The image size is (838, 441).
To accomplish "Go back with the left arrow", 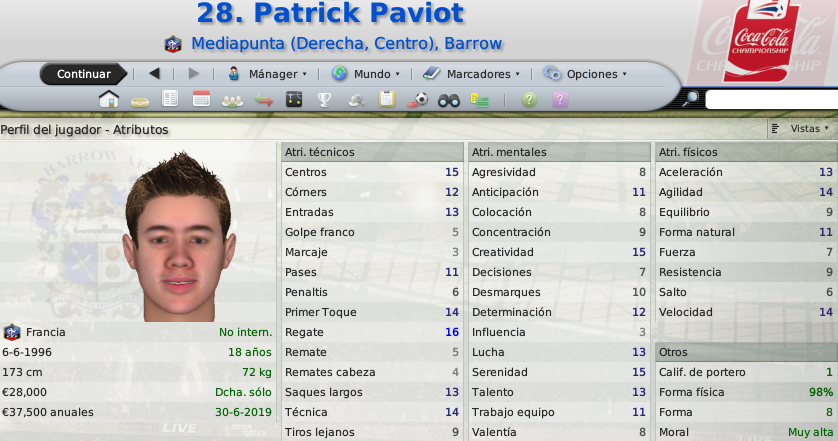I will 154,74.
